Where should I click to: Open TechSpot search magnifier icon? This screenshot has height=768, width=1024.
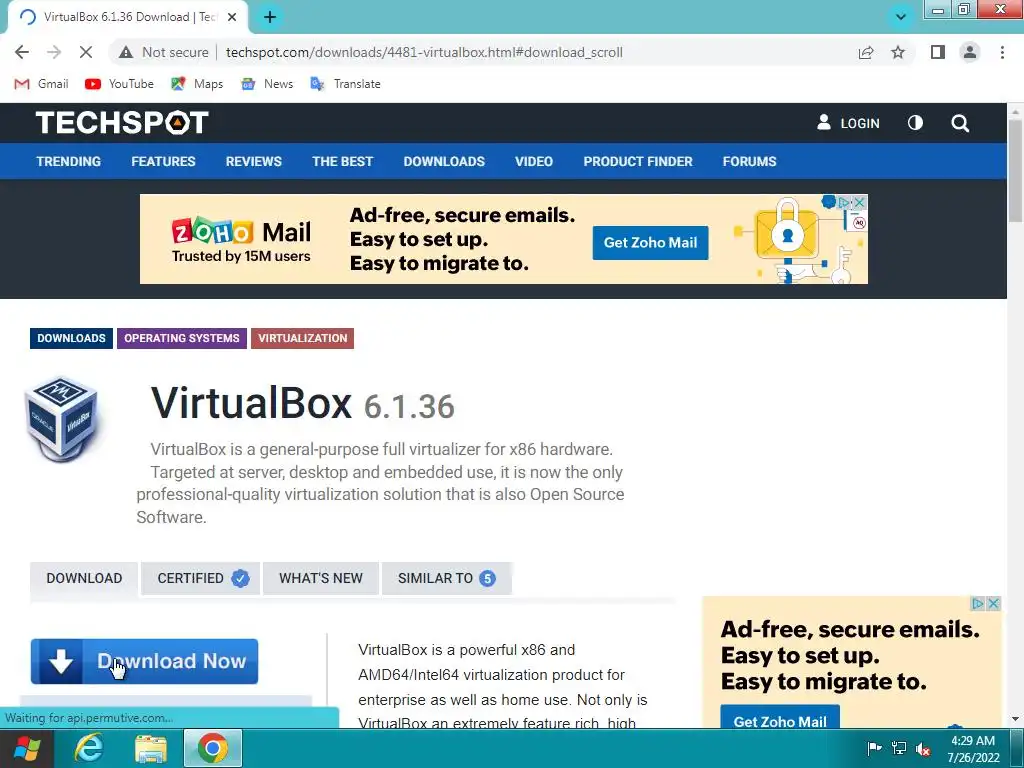tap(960, 123)
